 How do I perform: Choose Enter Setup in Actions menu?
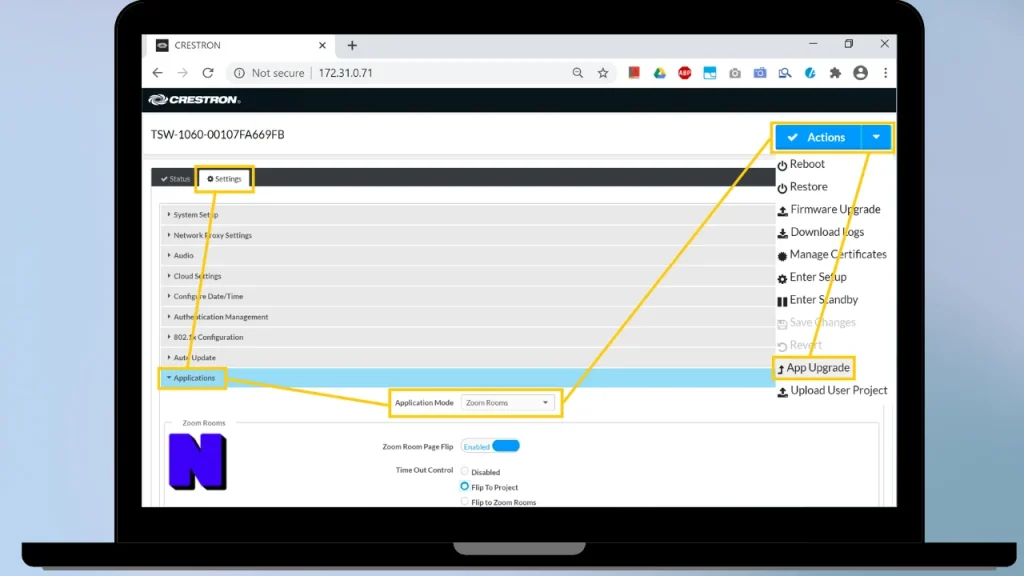coord(812,277)
